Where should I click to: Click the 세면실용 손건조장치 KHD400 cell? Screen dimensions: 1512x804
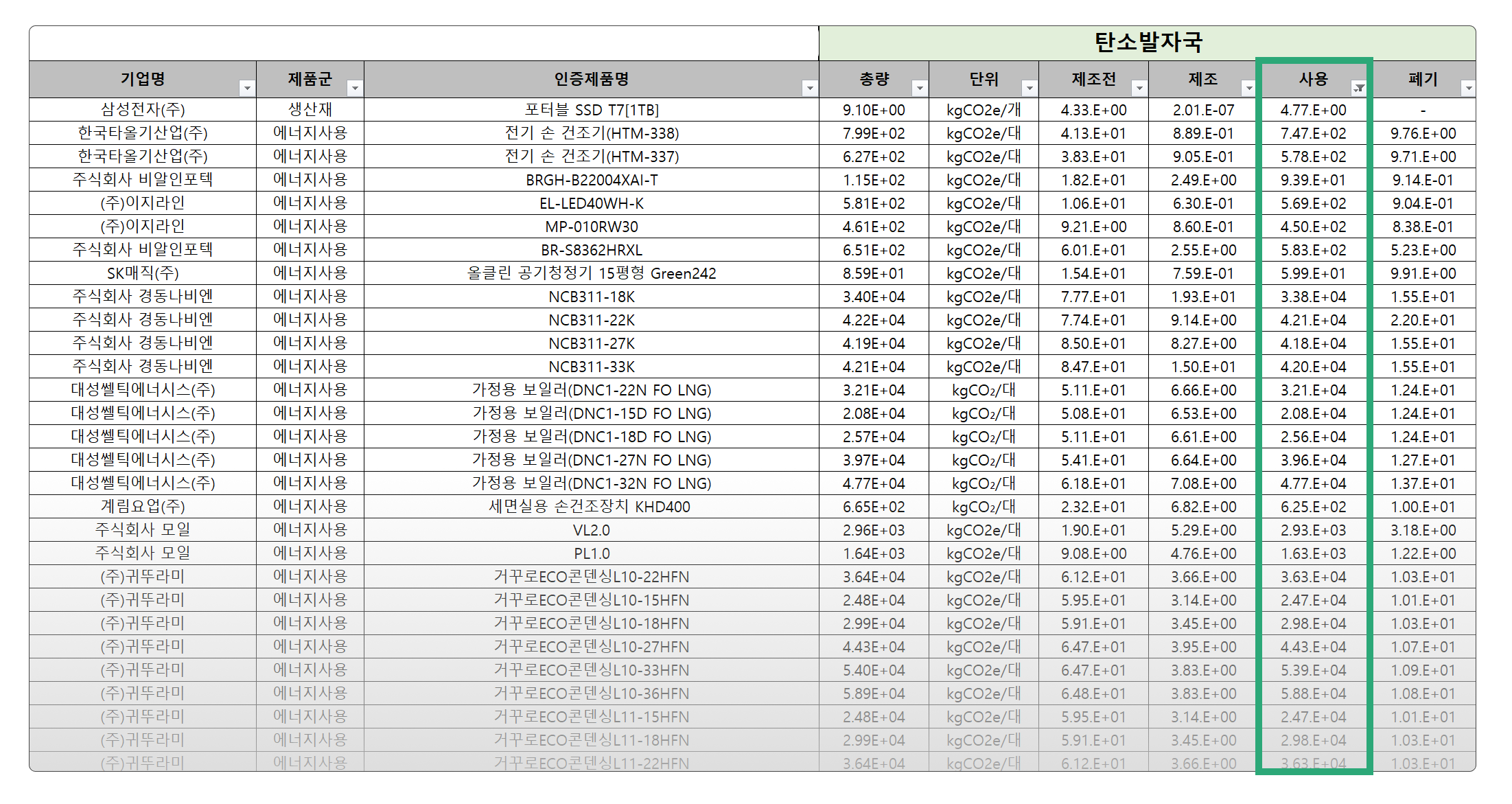[x=591, y=507]
